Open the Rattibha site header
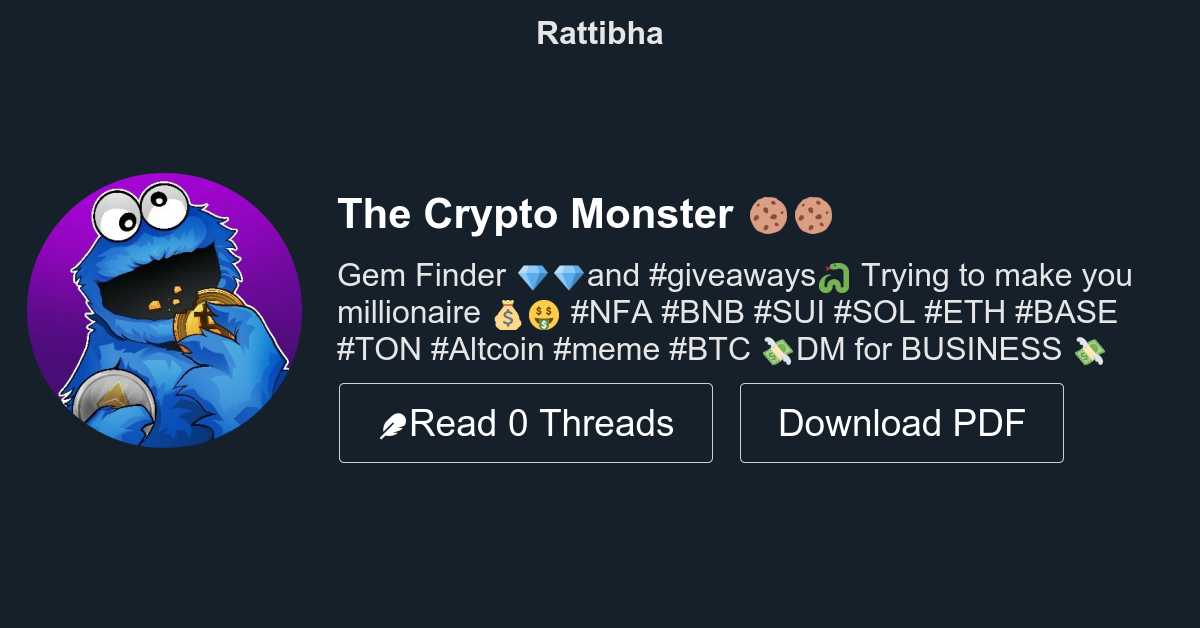 coord(599,33)
